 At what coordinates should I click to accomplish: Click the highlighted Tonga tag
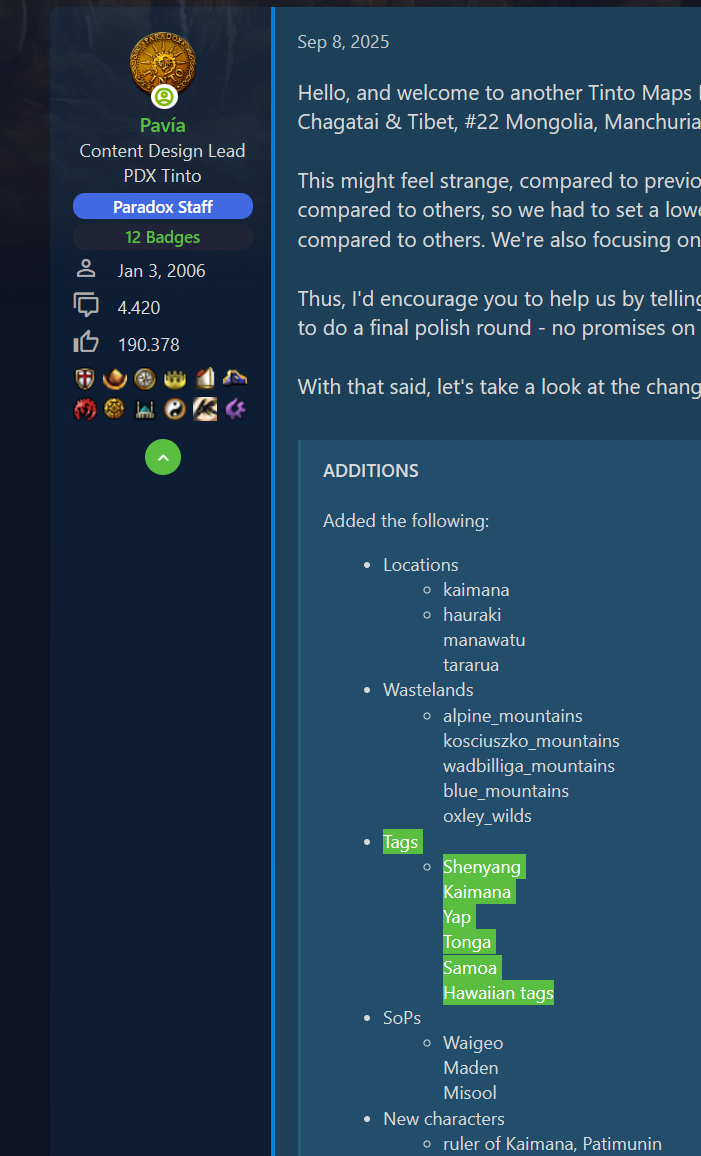[x=469, y=942]
